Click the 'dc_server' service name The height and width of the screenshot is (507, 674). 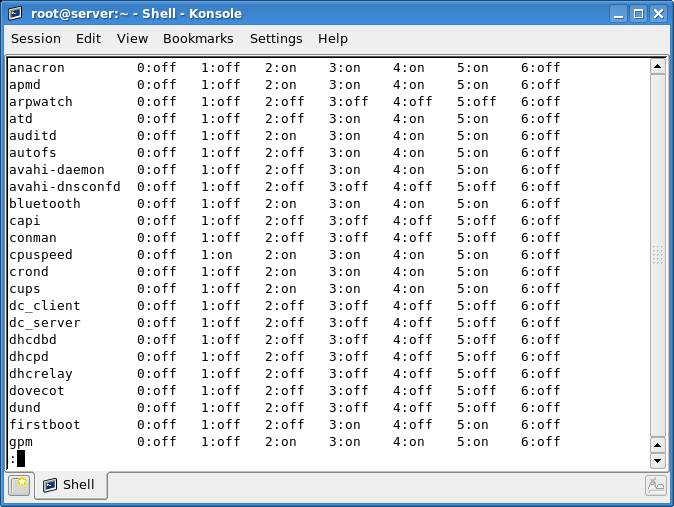(45, 323)
